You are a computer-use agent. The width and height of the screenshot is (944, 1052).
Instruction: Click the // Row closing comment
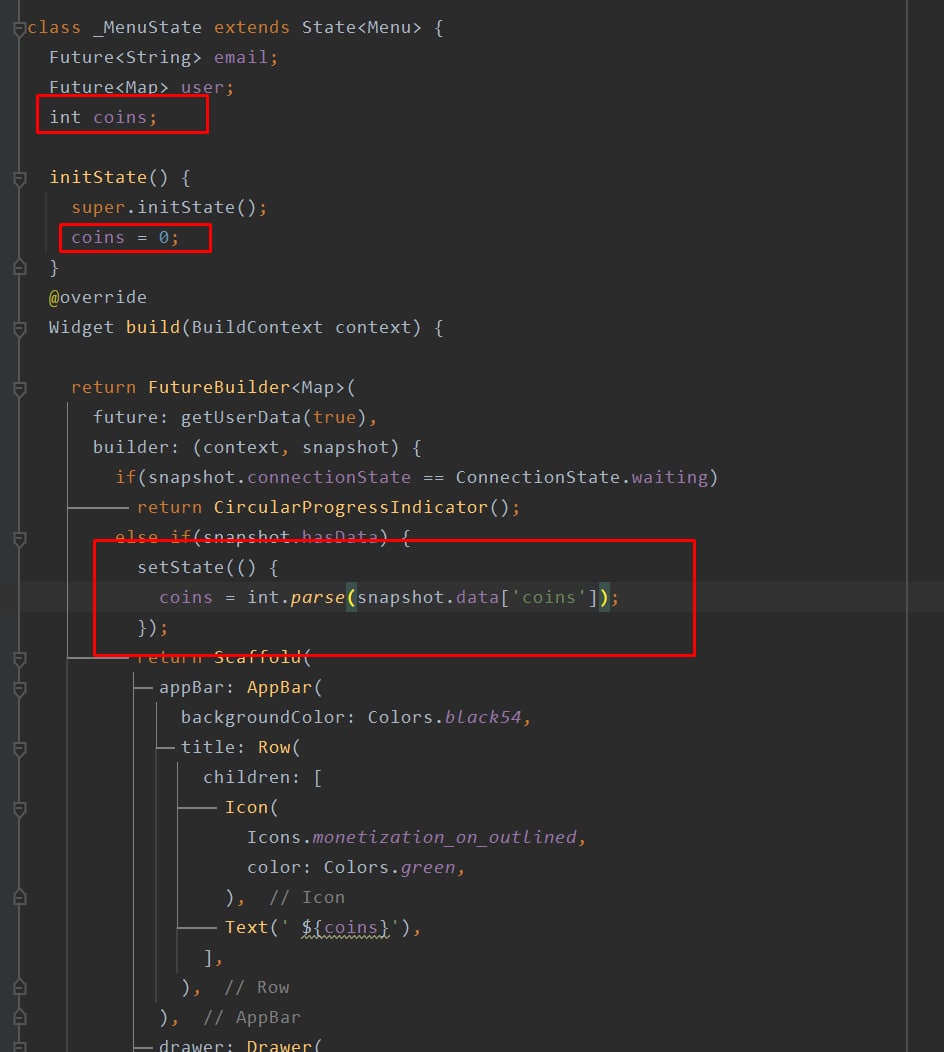257,988
